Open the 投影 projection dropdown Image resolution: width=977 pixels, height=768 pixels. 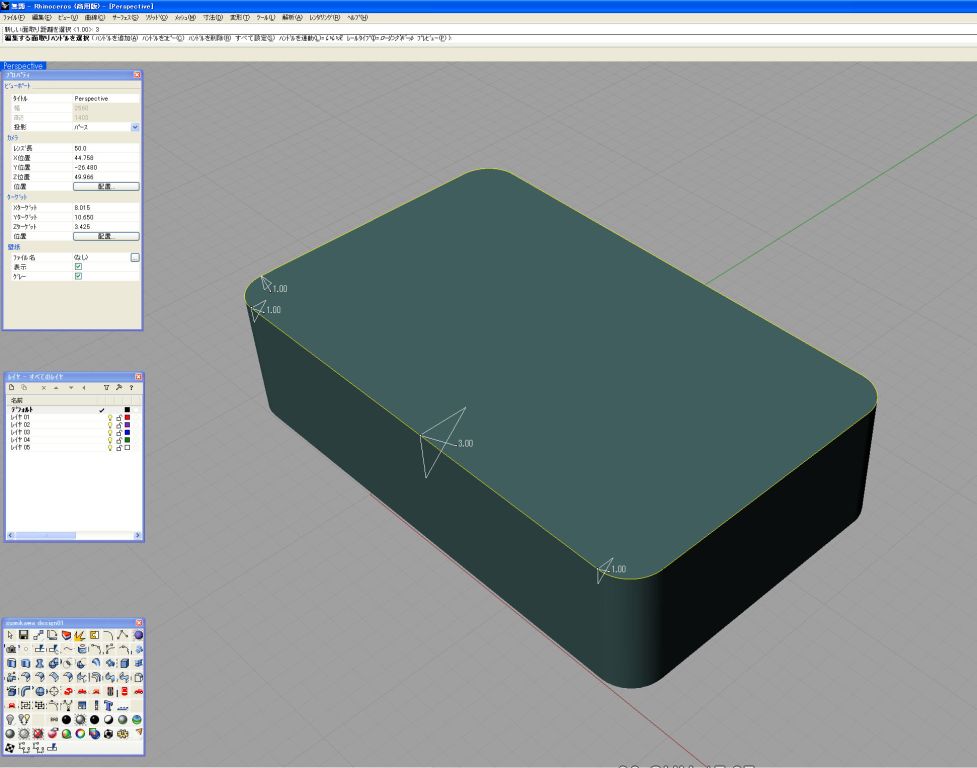135,128
